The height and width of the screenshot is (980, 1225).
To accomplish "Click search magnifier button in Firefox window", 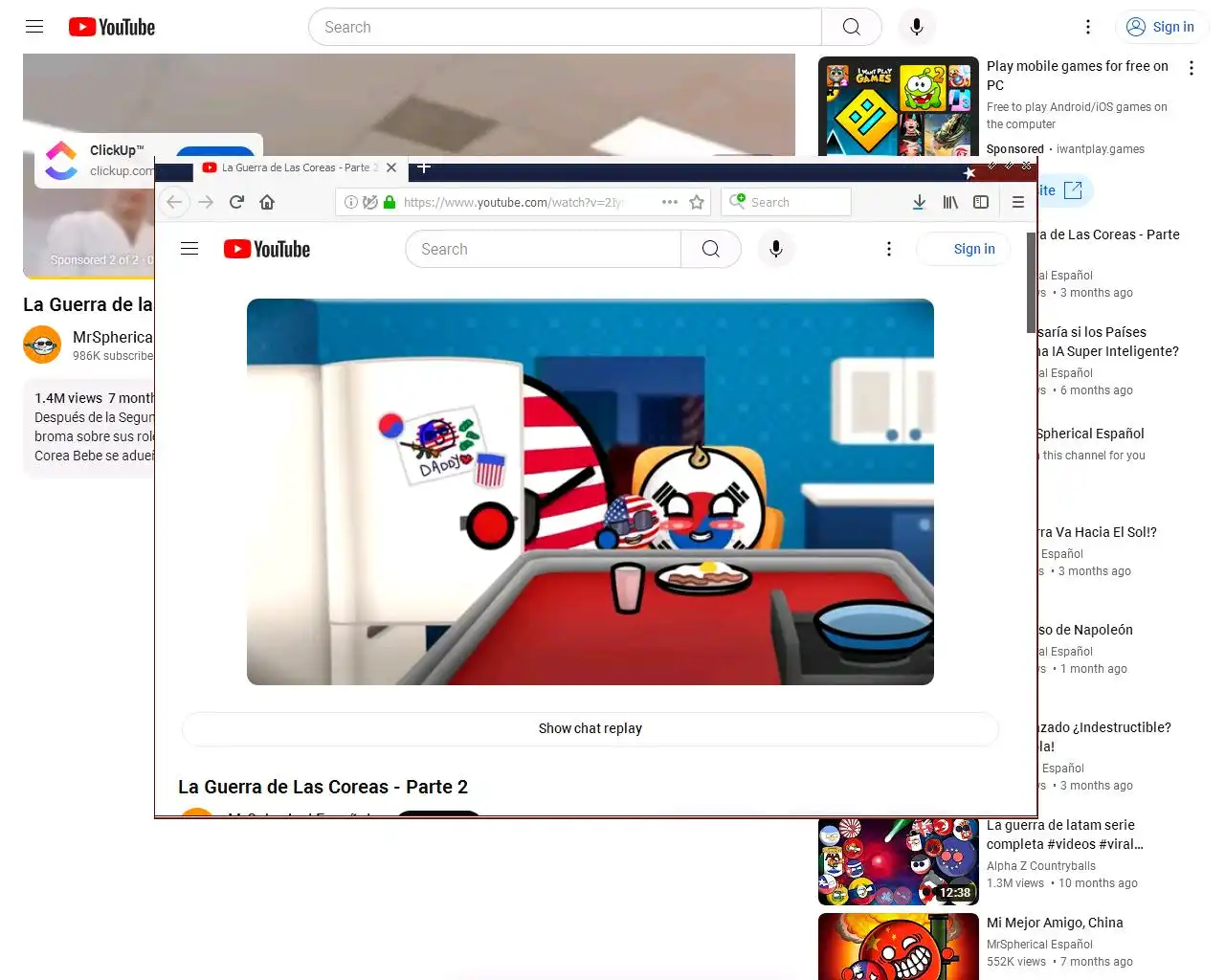I will 711,249.
